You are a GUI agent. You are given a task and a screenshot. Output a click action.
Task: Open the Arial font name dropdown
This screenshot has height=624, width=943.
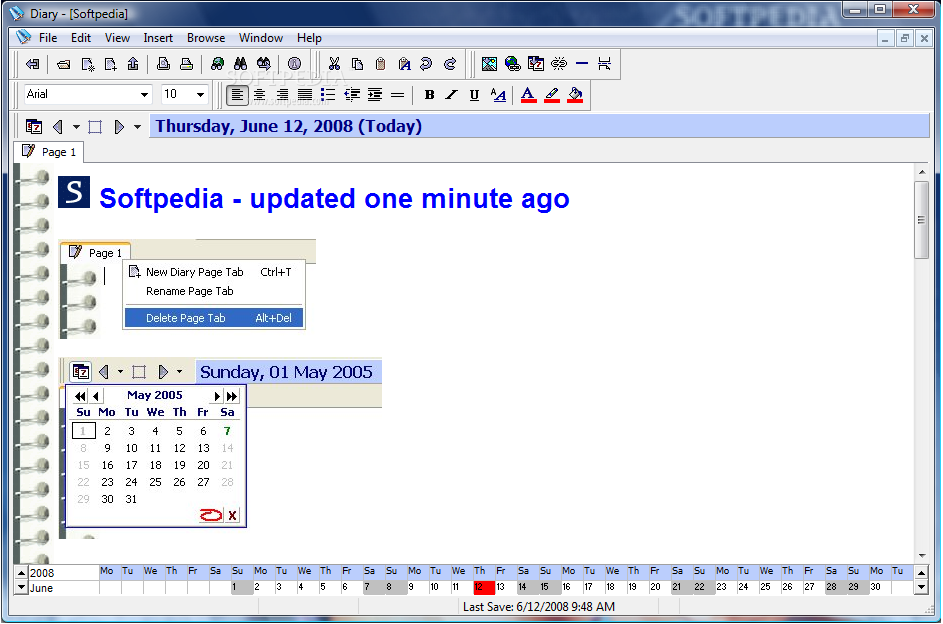(x=144, y=94)
